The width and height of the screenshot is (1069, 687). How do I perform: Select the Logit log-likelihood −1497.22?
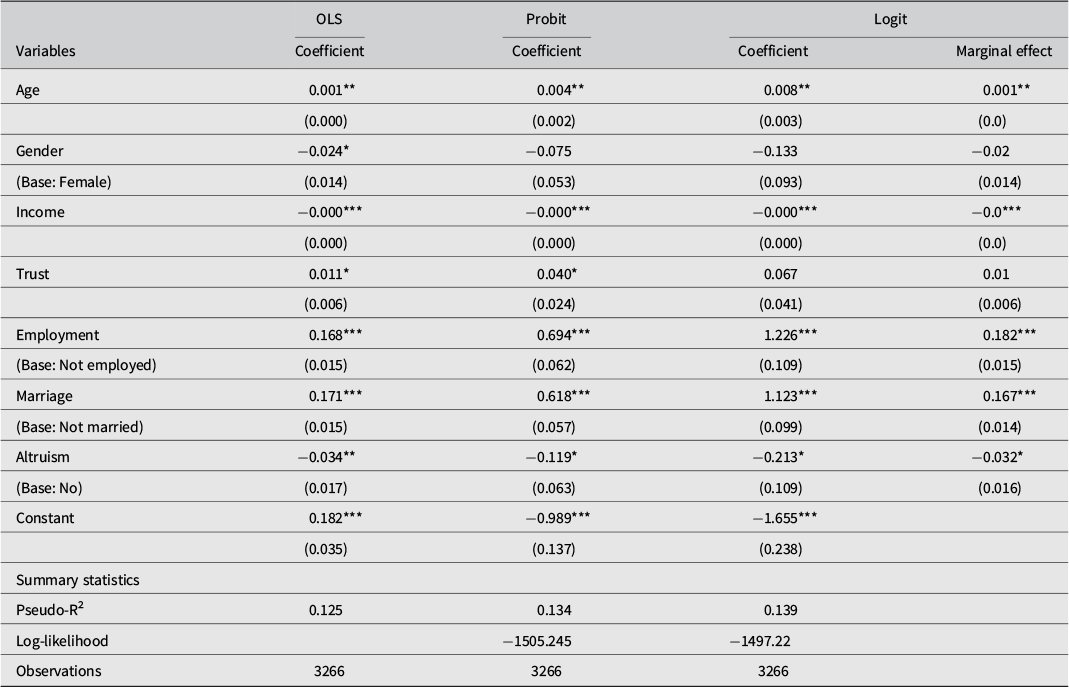point(760,641)
